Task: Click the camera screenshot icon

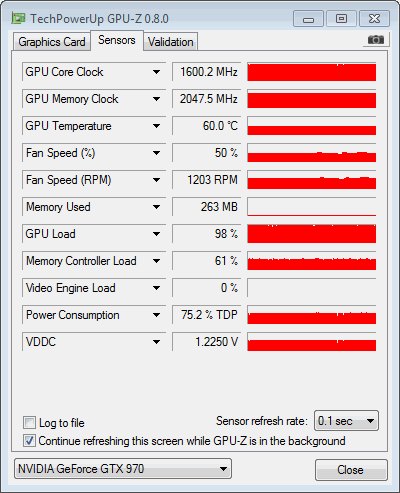Action: 376,40
